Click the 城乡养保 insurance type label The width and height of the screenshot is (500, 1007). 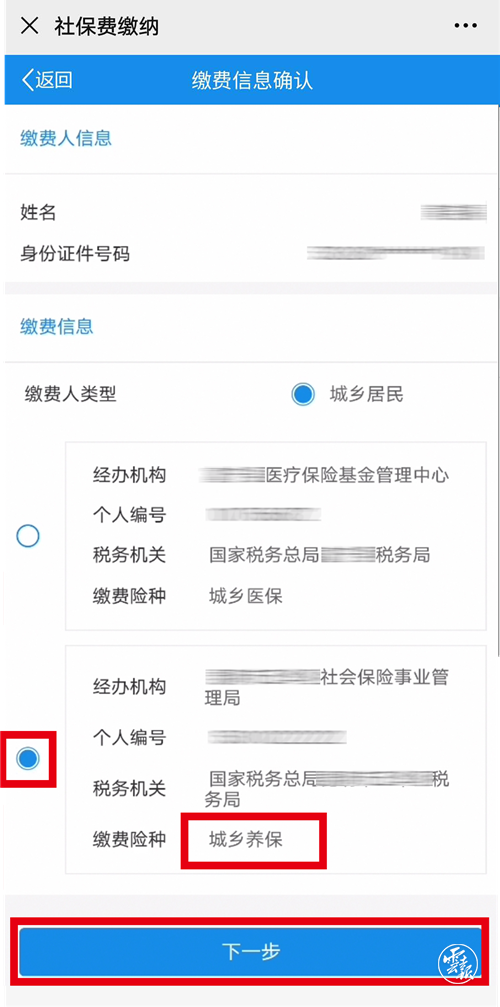[246, 839]
